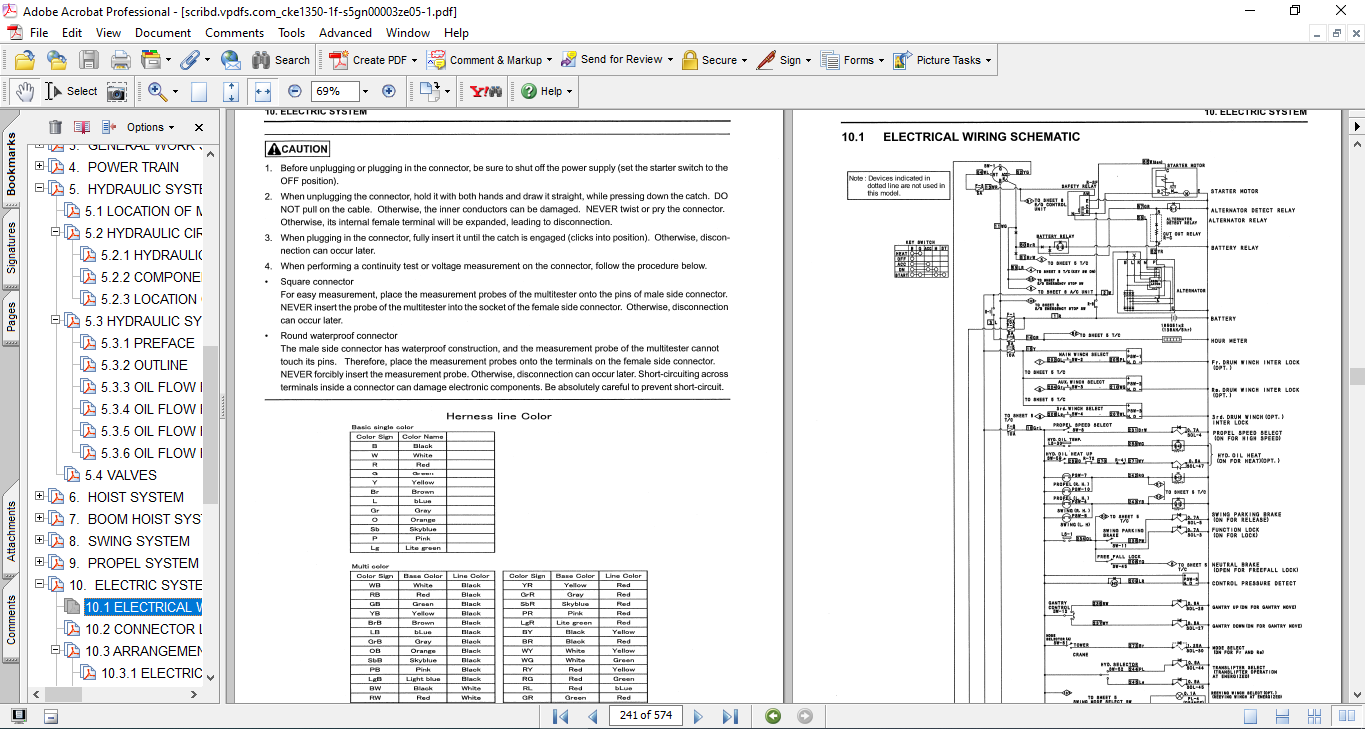Go to the last page
The image size is (1365, 729).
730,716
